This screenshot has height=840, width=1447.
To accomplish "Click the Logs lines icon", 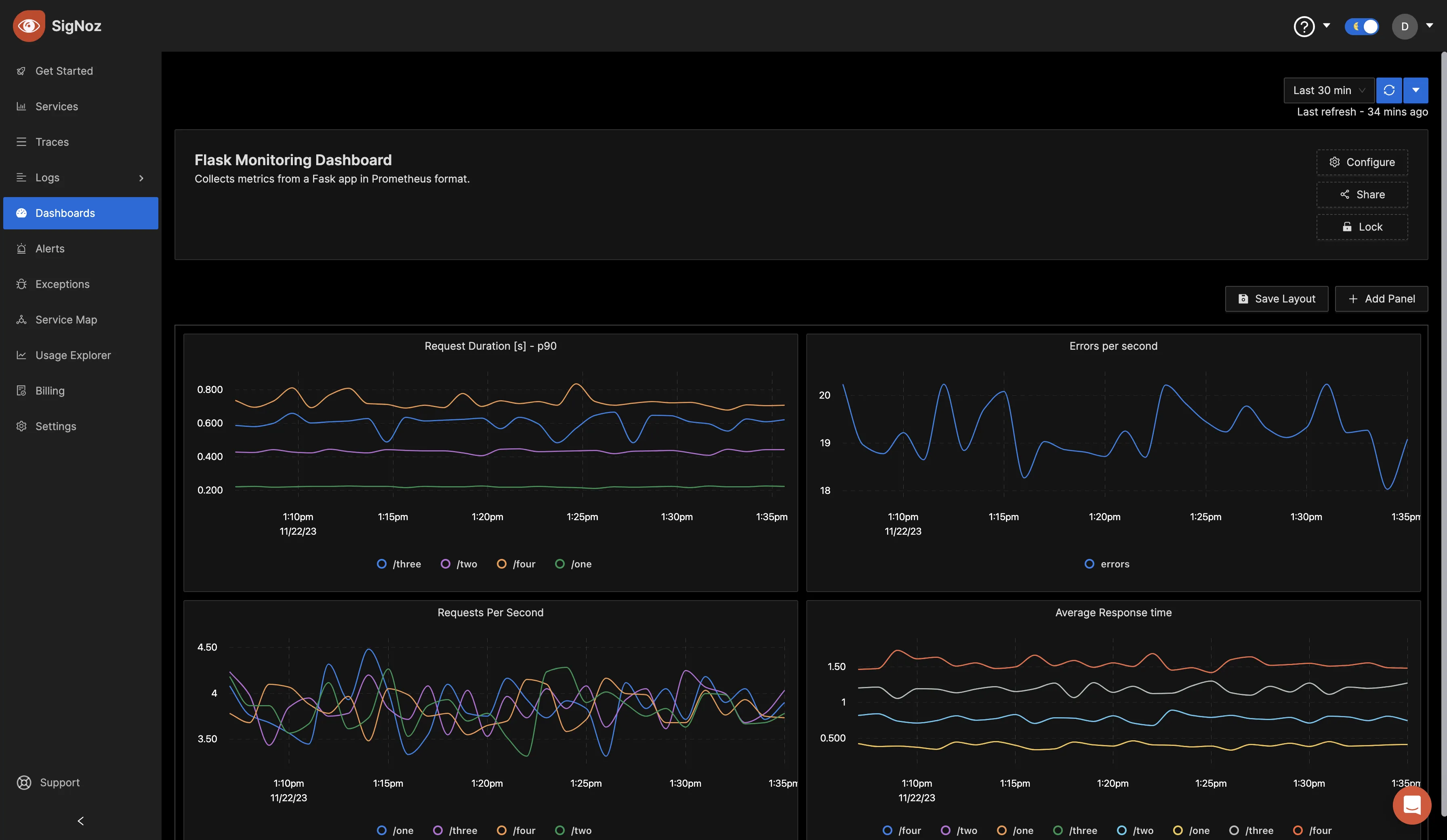I will (21, 177).
